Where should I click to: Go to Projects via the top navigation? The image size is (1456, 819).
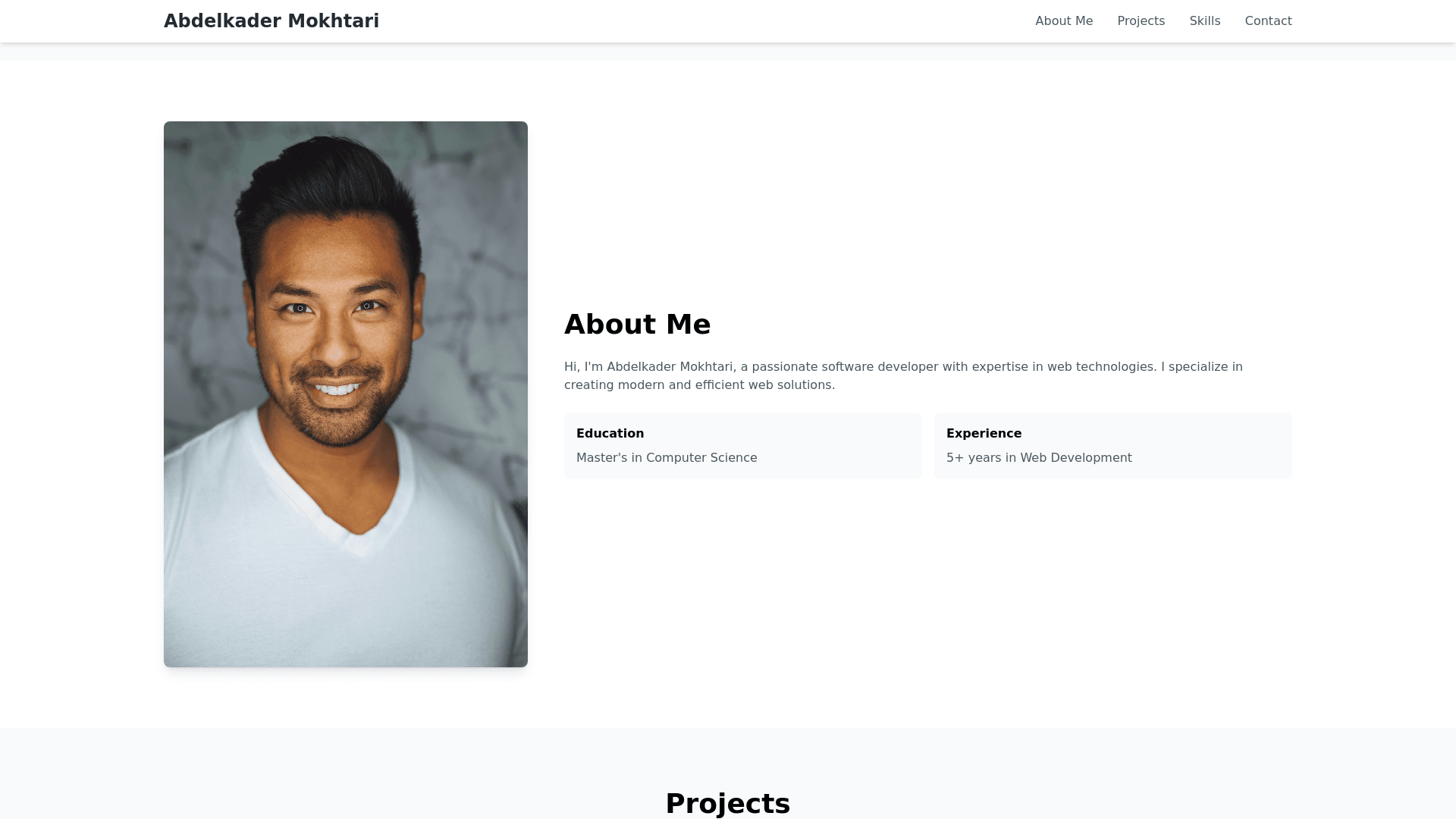pos(1141,21)
